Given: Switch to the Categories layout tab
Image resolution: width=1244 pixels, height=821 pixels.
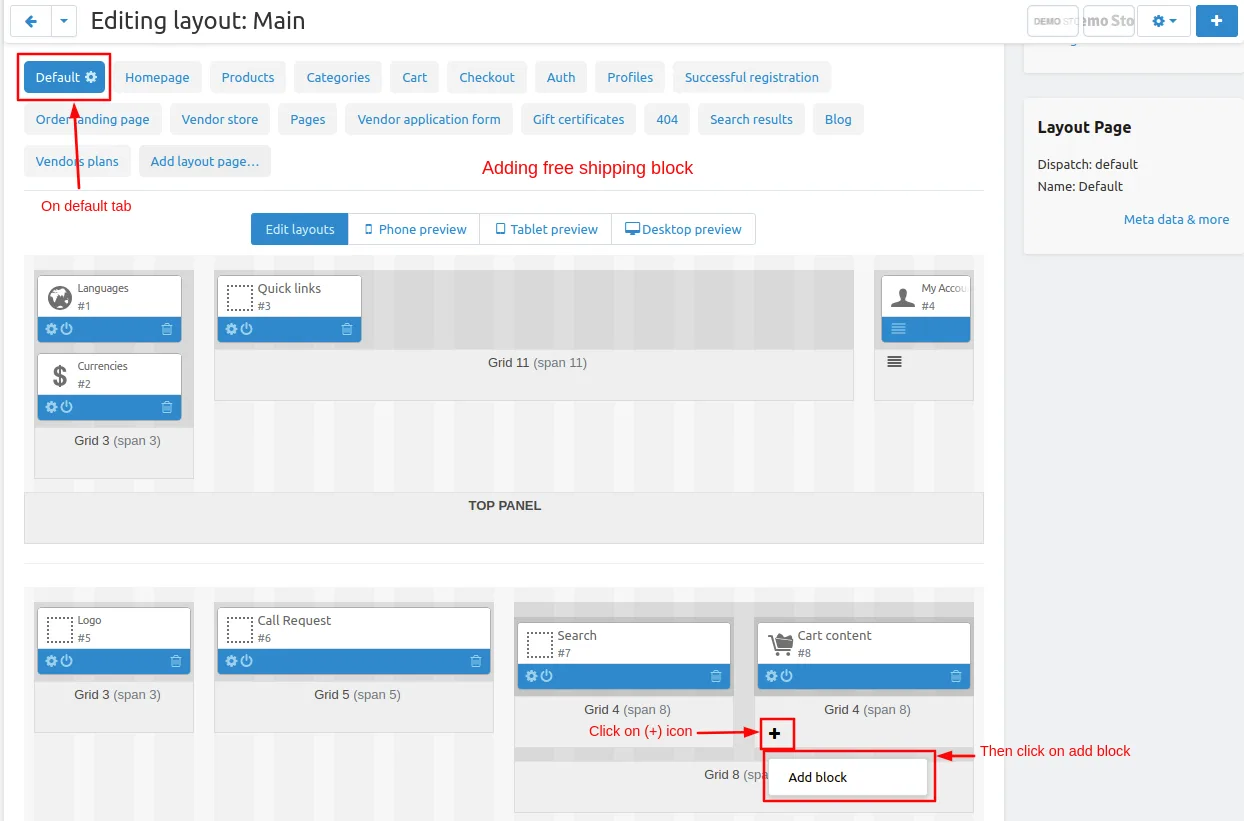Looking at the screenshot, I should pos(338,77).
